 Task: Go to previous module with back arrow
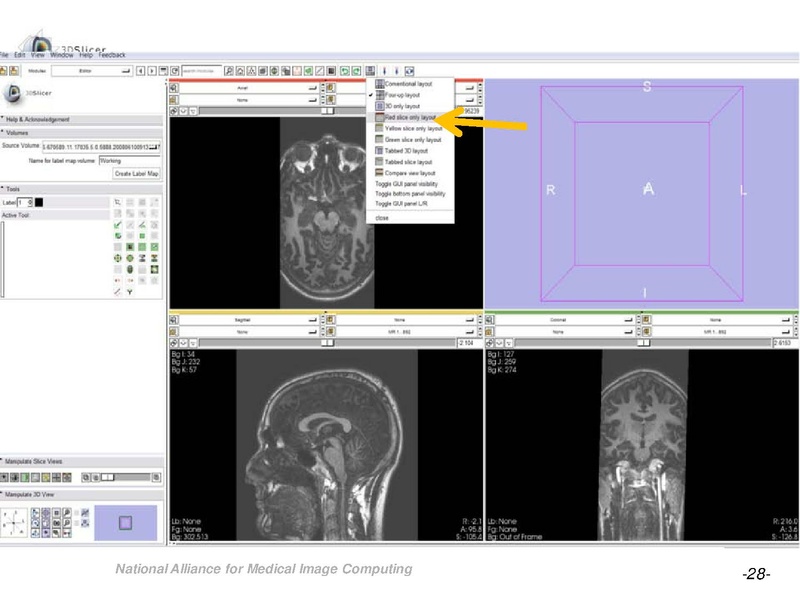[140, 71]
